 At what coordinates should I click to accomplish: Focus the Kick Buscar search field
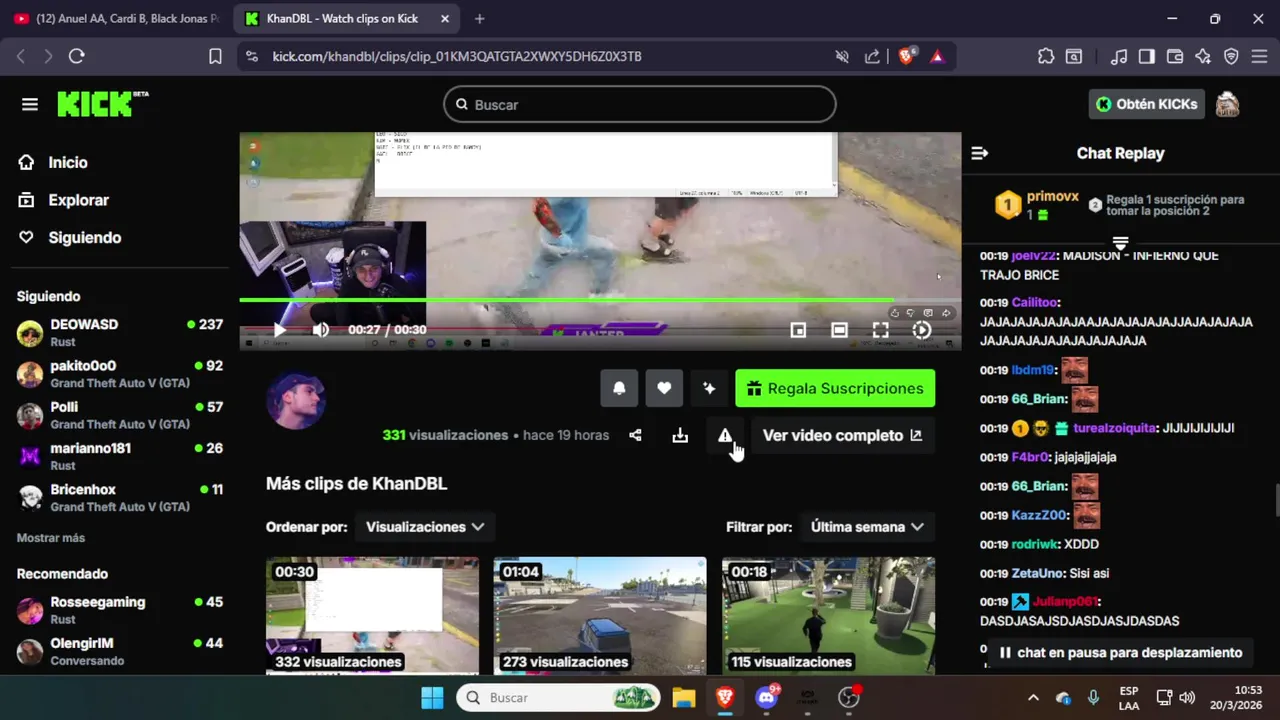(640, 104)
